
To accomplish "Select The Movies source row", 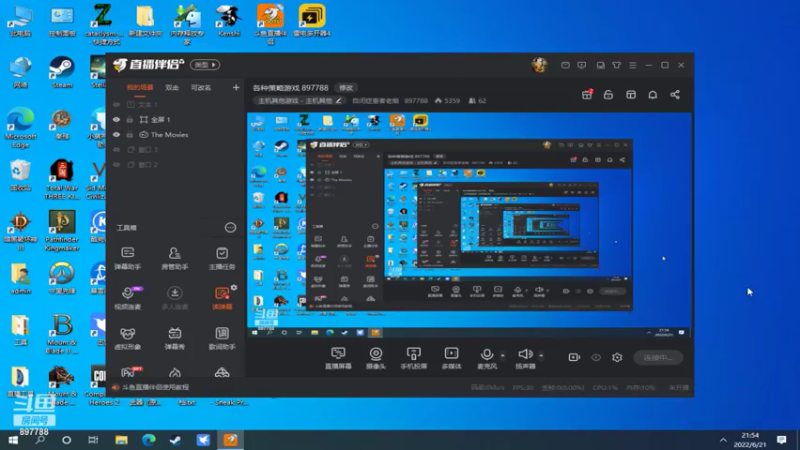I will click(x=176, y=135).
